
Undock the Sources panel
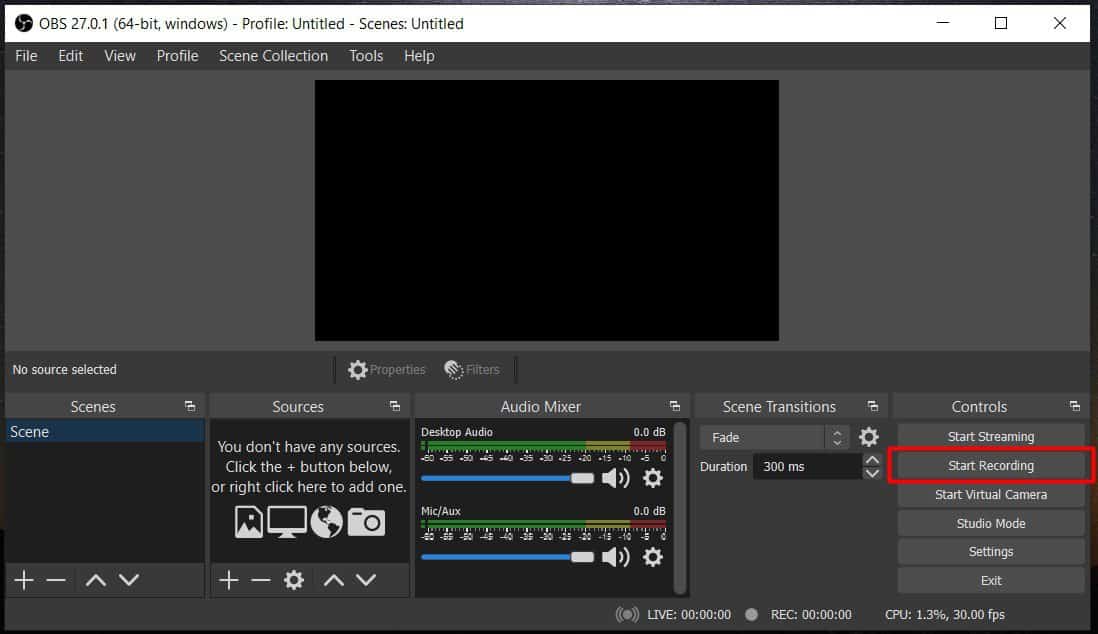click(x=395, y=406)
